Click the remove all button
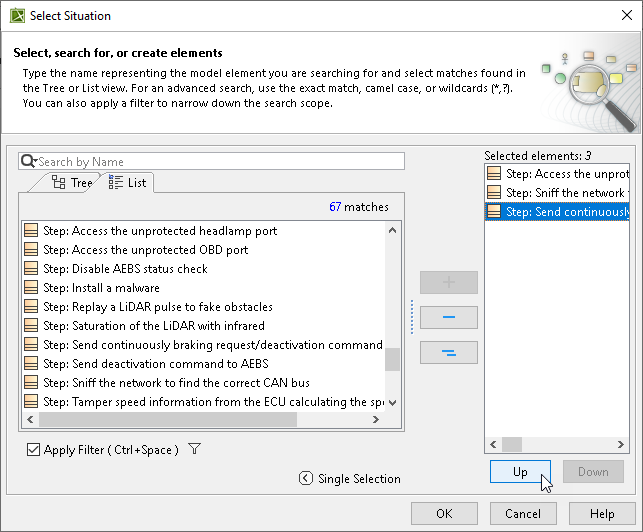Image resolution: width=643 pixels, height=532 pixels. [448, 353]
